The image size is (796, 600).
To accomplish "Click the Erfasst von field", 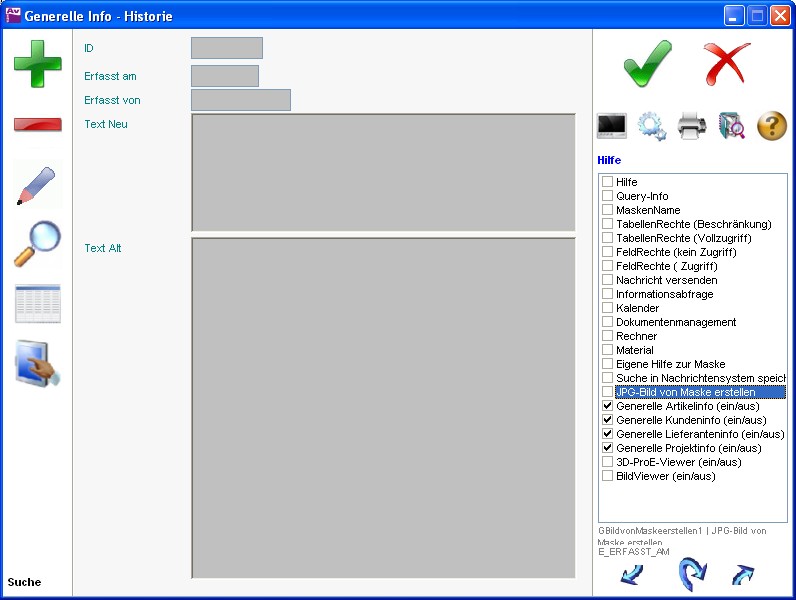I will click(241, 100).
